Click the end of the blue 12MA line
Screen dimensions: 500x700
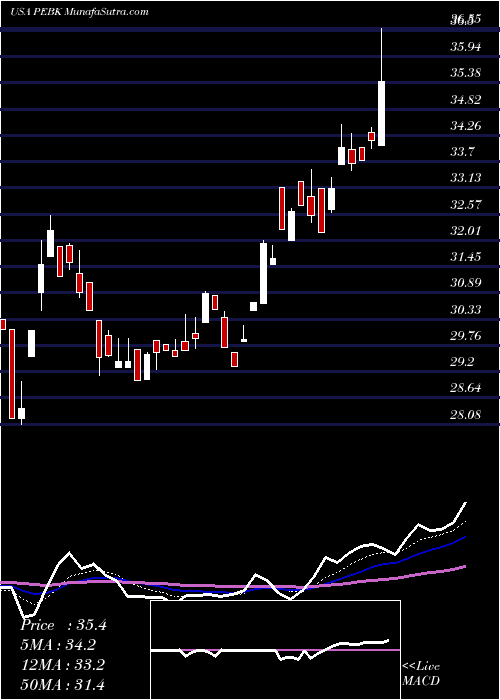tap(465, 537)
